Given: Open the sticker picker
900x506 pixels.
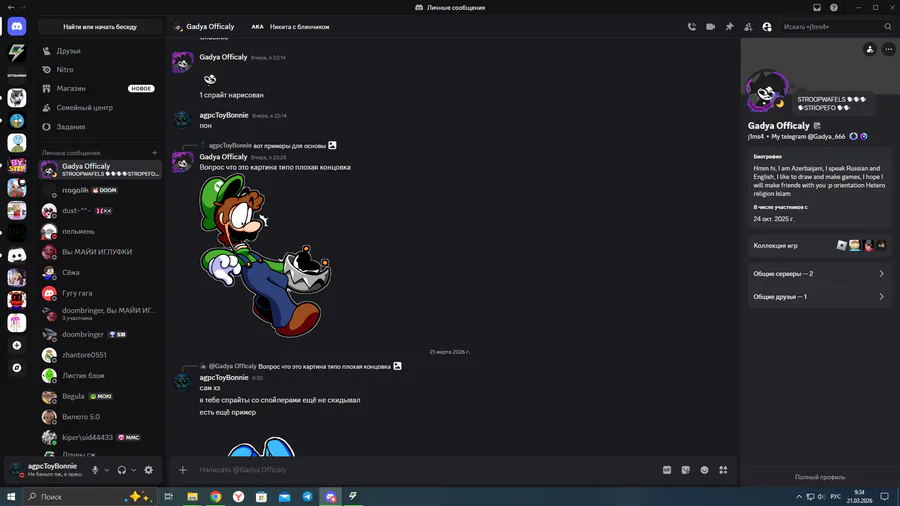Looking at the screenshot, I should point(686,470).
